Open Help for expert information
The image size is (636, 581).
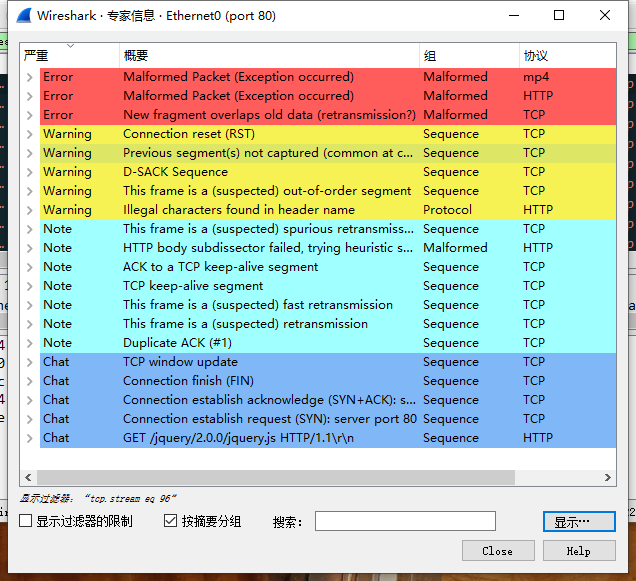[579, 551]
